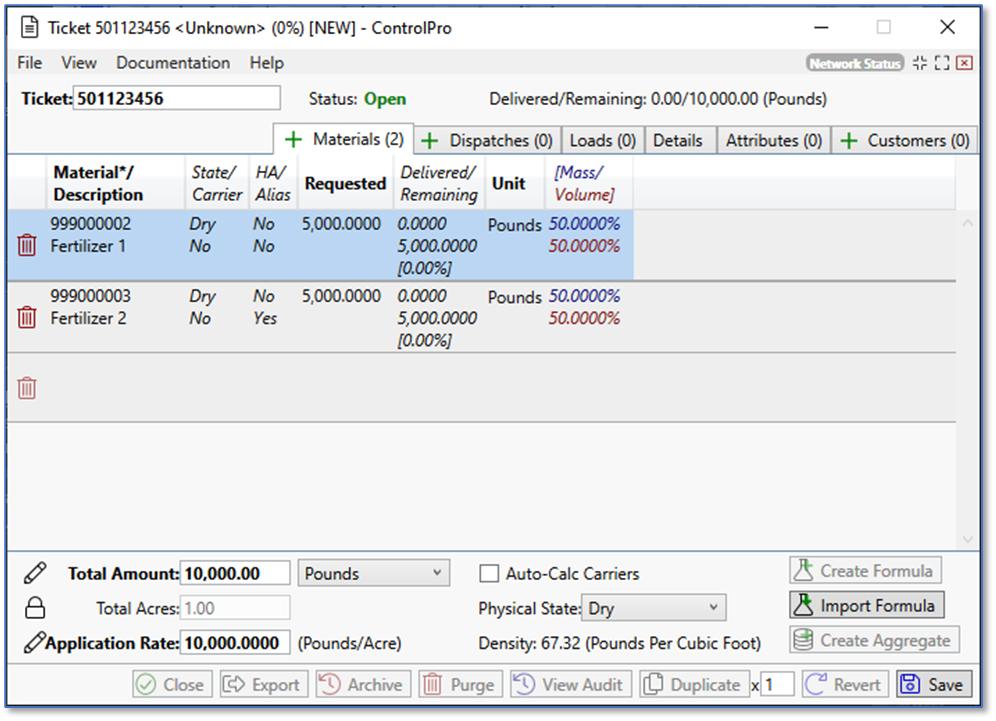
Task: Click the materials list vertical scrollbar down arrow
Action: tap(967, 539)
